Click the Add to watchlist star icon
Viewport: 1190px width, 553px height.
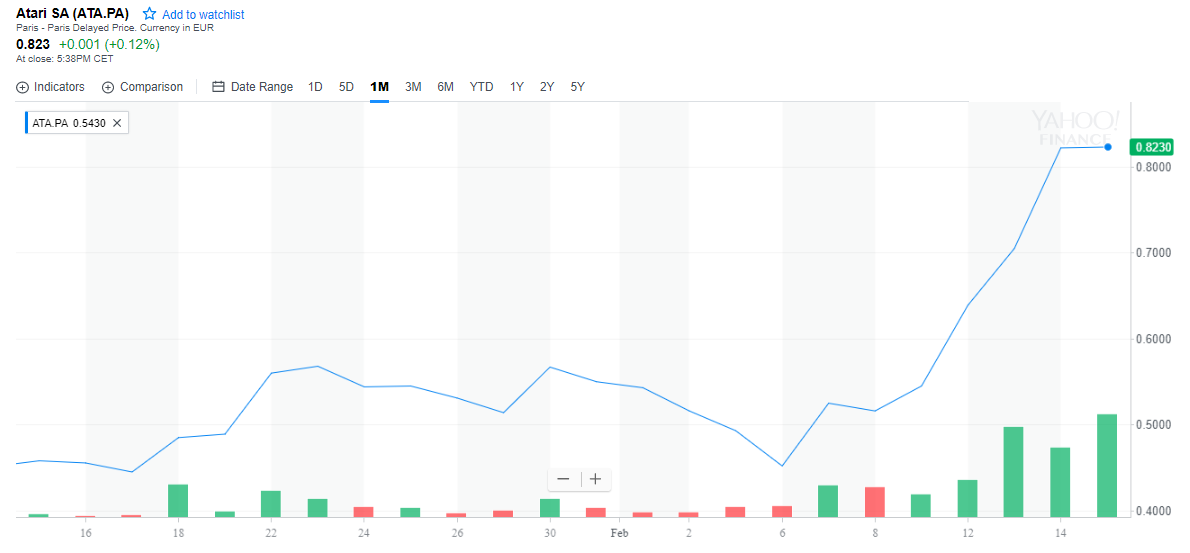pos(149,14)
